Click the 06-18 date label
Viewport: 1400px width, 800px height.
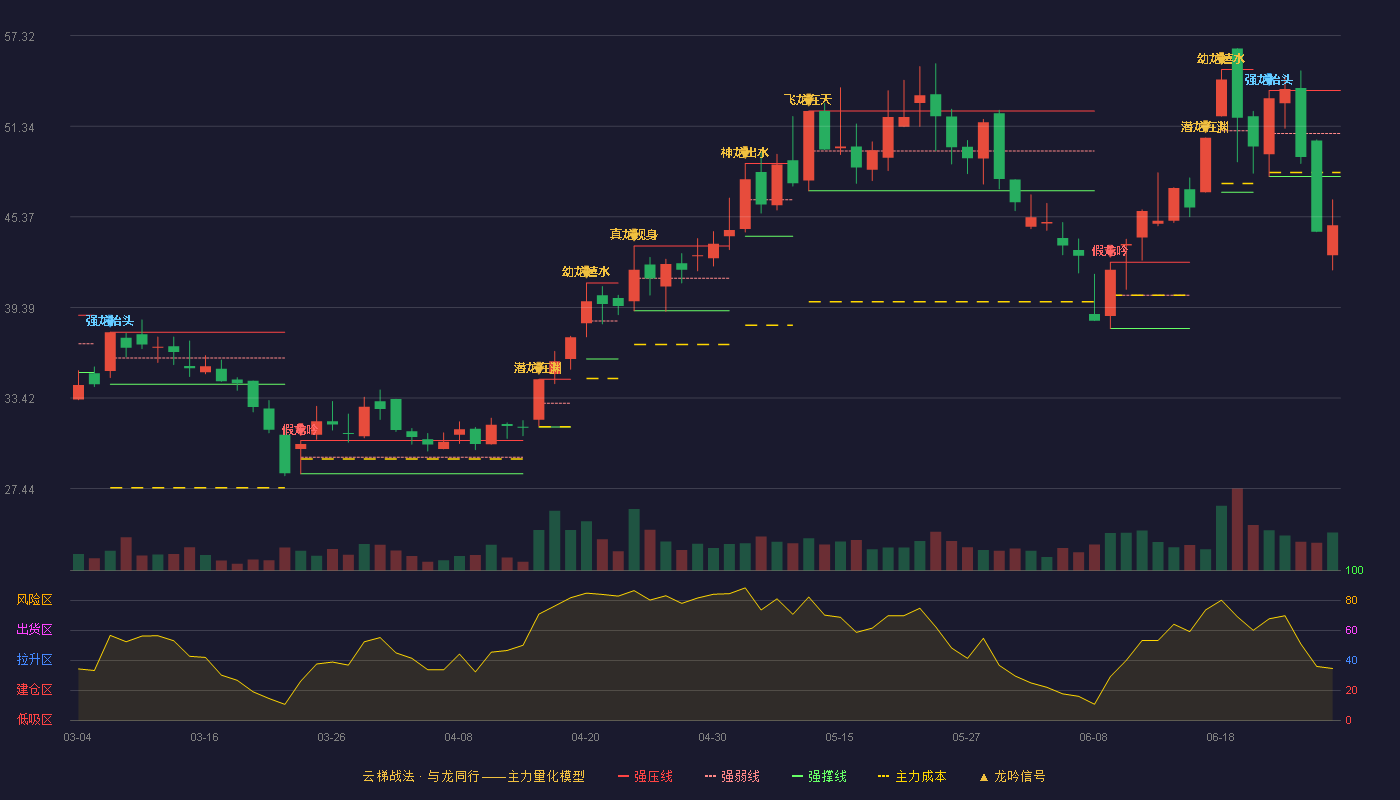(1221, 737)
